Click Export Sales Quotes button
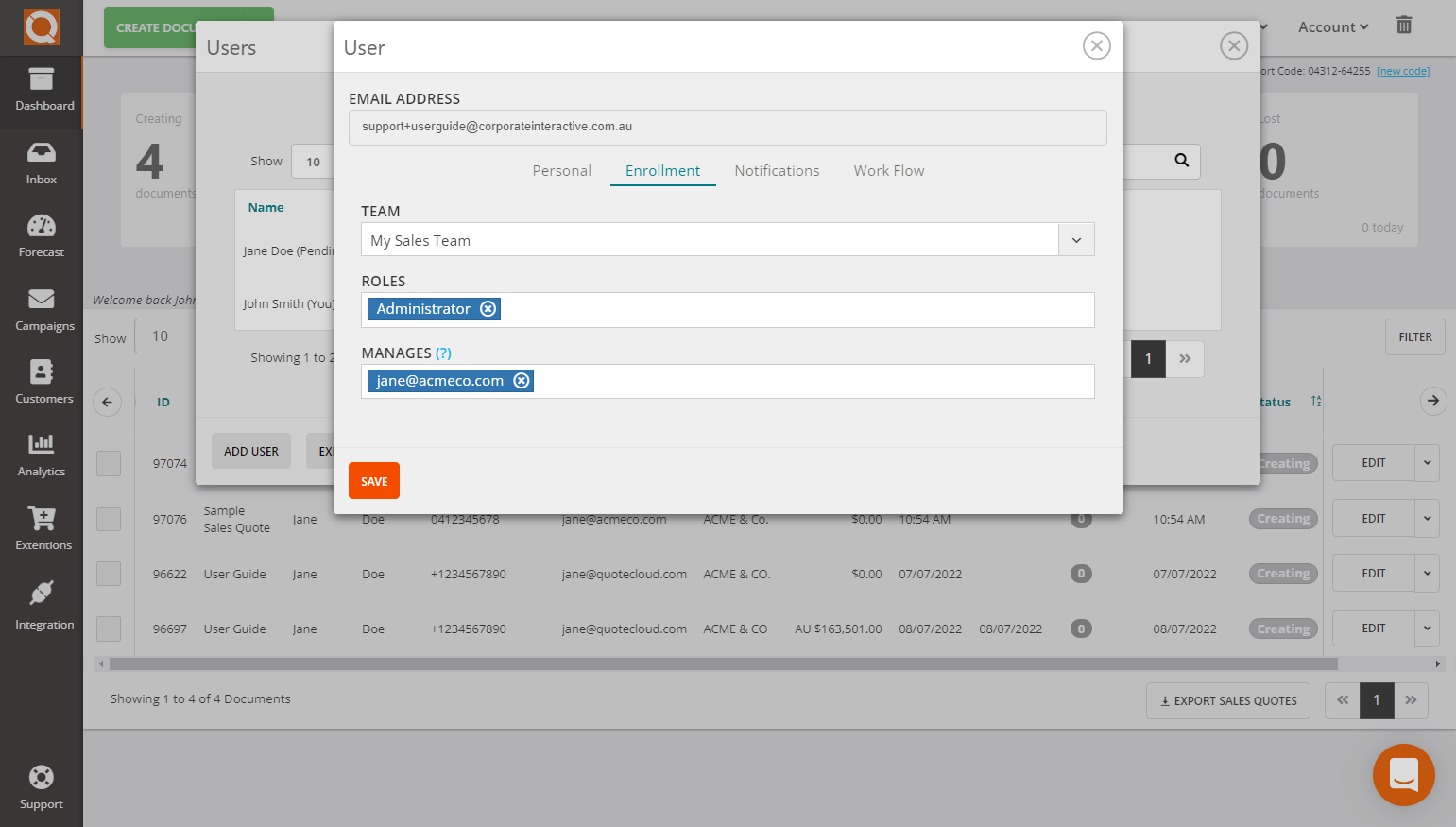This screenshot has width=1456, height=827. coord(1227,701)
